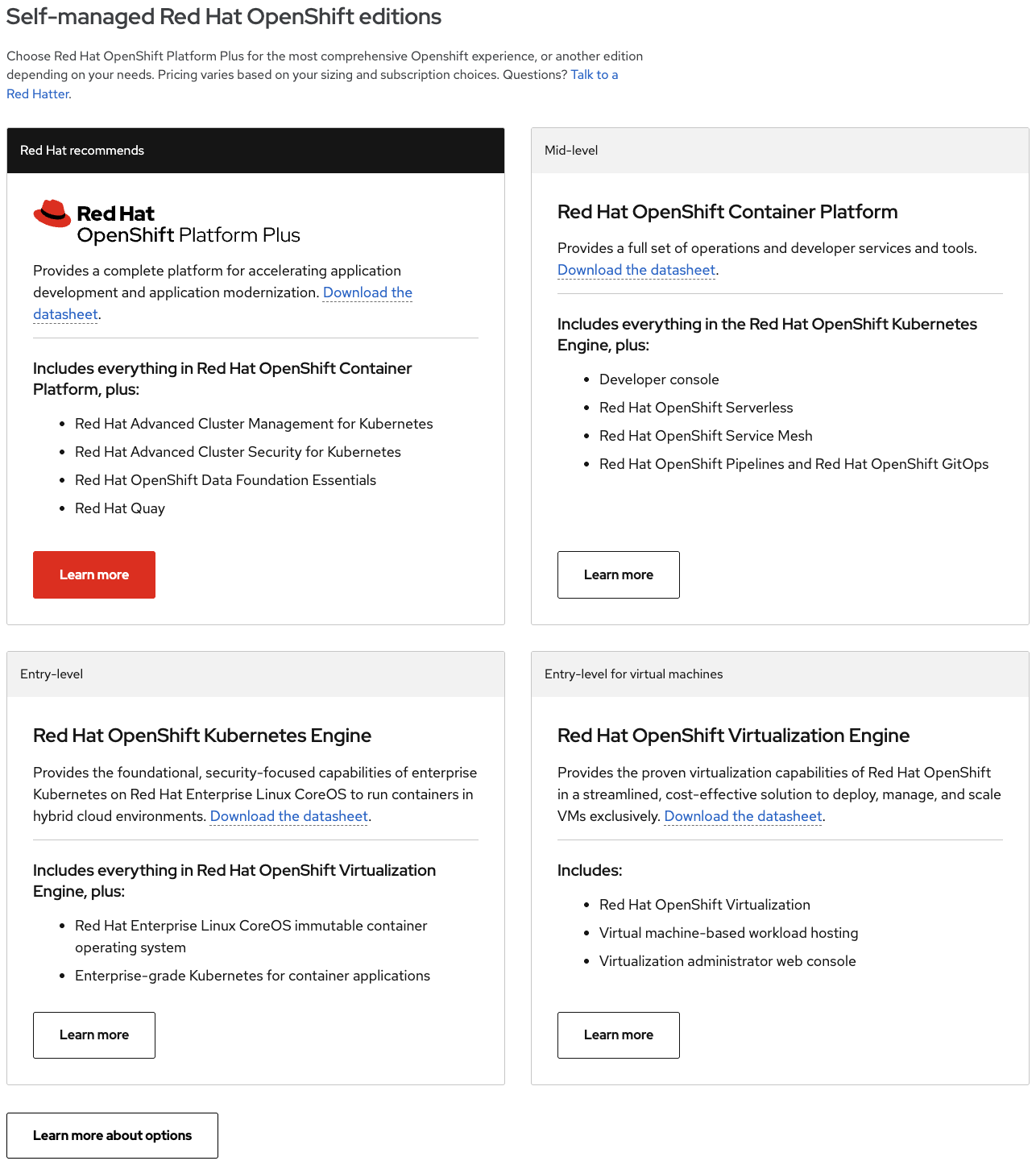Image resolution: width=1036 pixels, height=1165 pixels.
Task: Open the 'Learn more about options' button
Action: click(x=112, y=1135)
